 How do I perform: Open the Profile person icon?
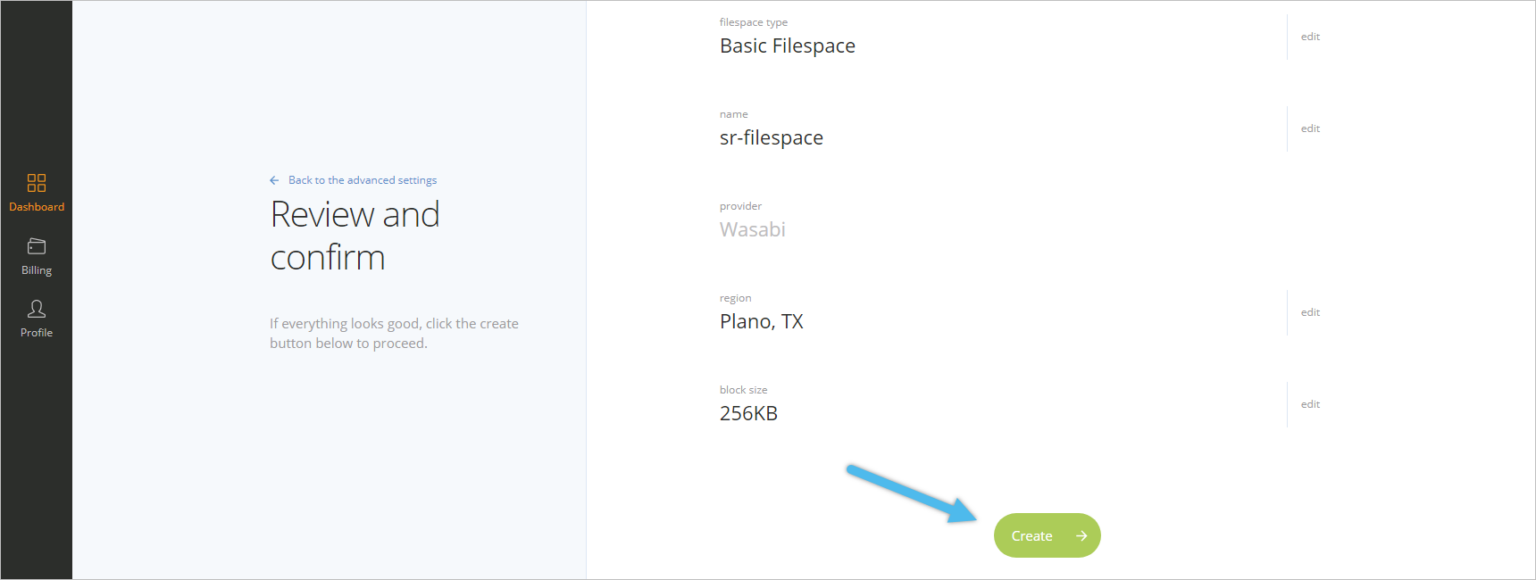coord(36,309)
